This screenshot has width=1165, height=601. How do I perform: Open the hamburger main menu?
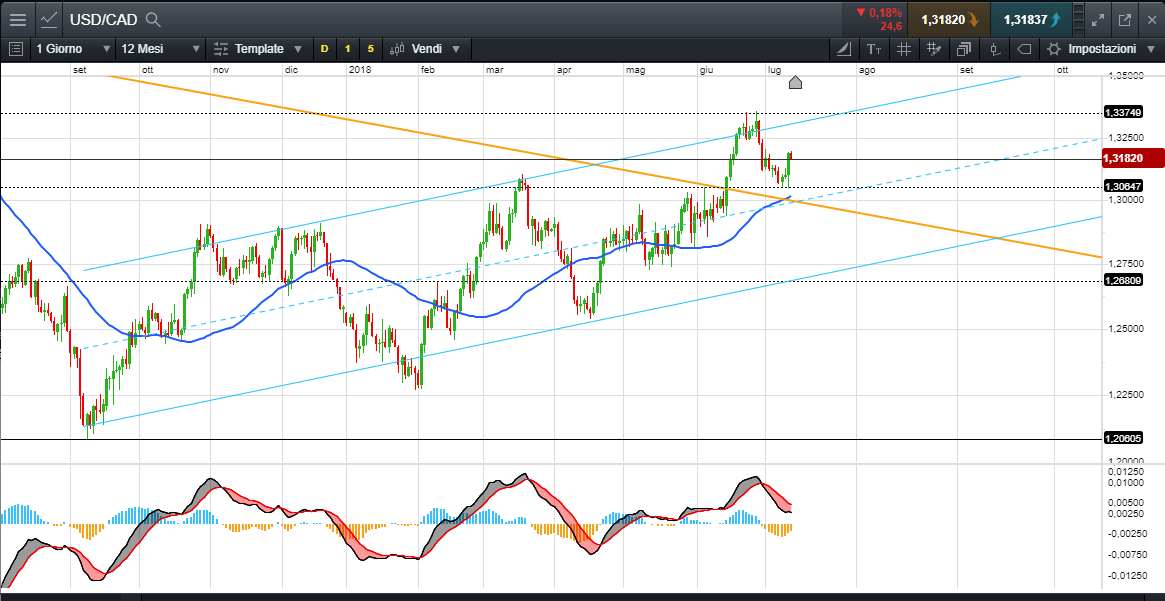tap(18, 20)
